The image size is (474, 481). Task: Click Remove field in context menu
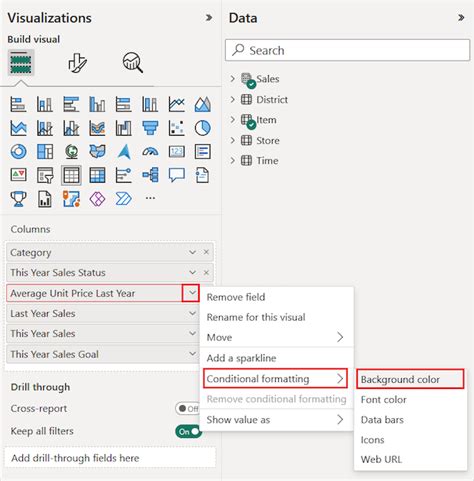(x=236, y=297)
